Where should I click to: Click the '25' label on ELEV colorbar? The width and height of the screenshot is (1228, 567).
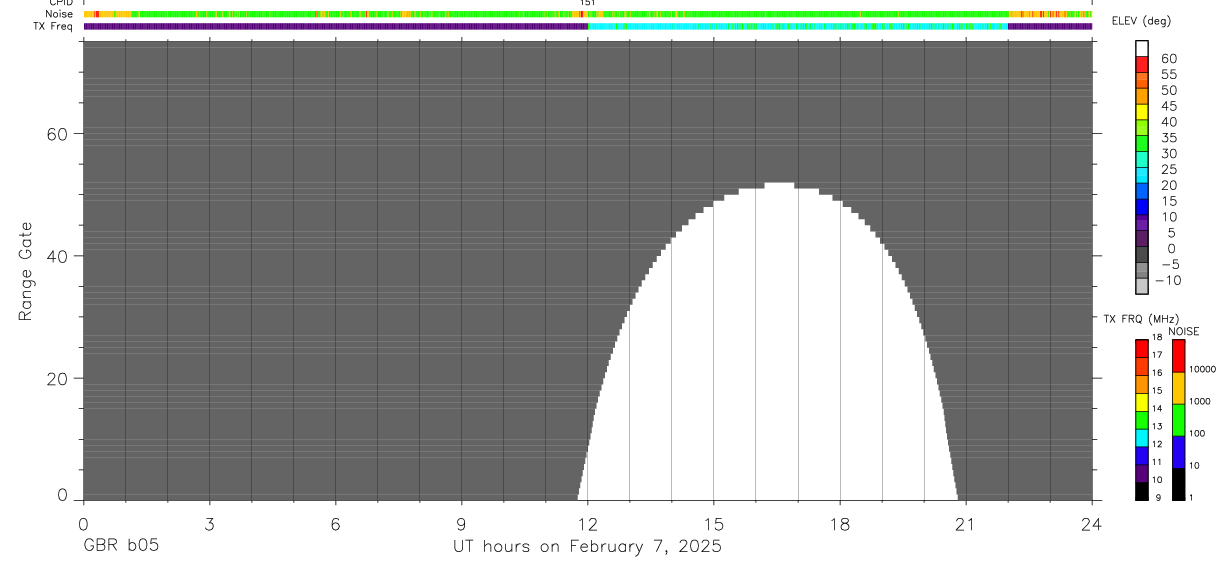(x=1169, y=169)
